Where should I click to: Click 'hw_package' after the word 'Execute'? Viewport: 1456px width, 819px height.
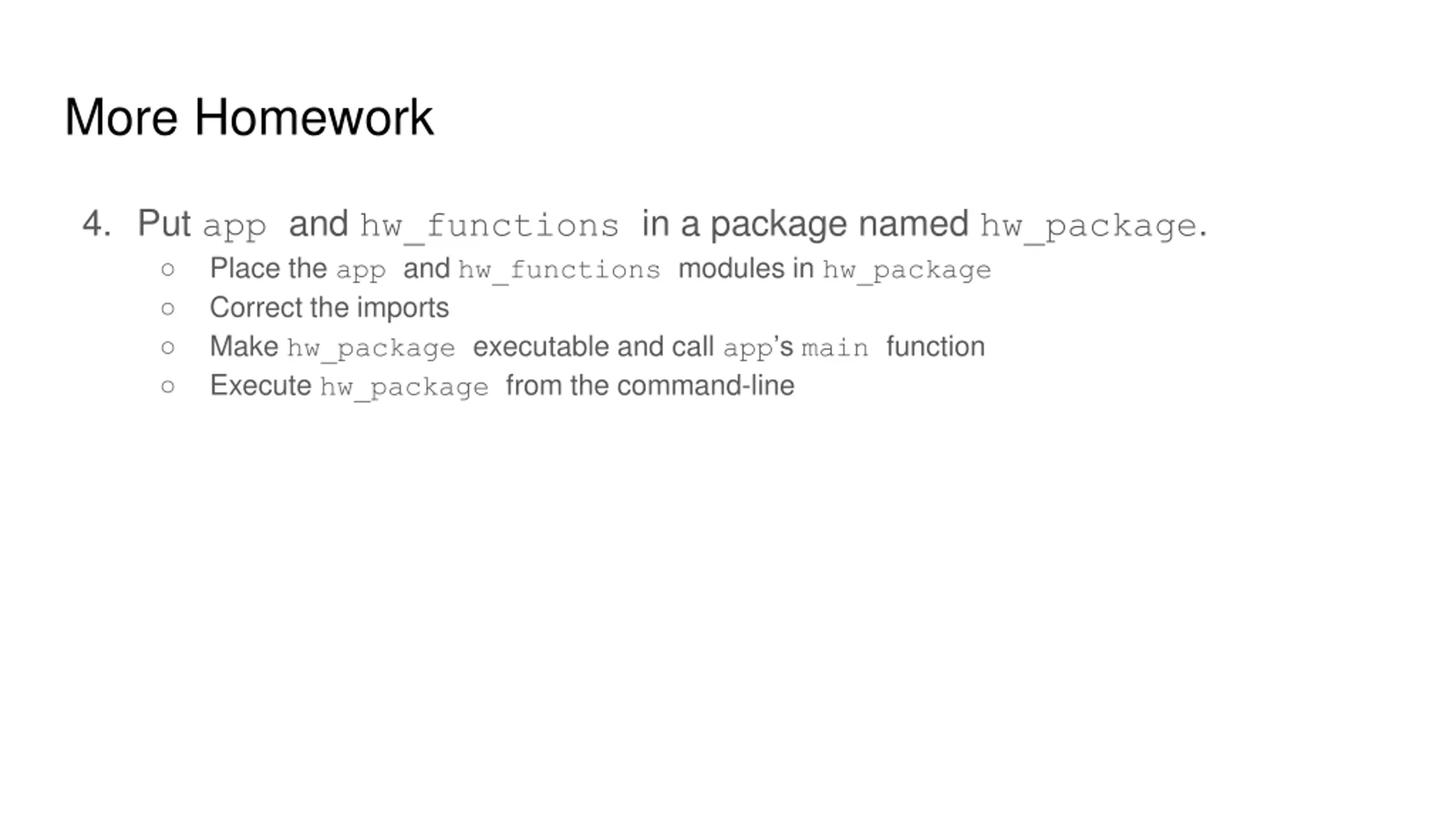[404, 388]
